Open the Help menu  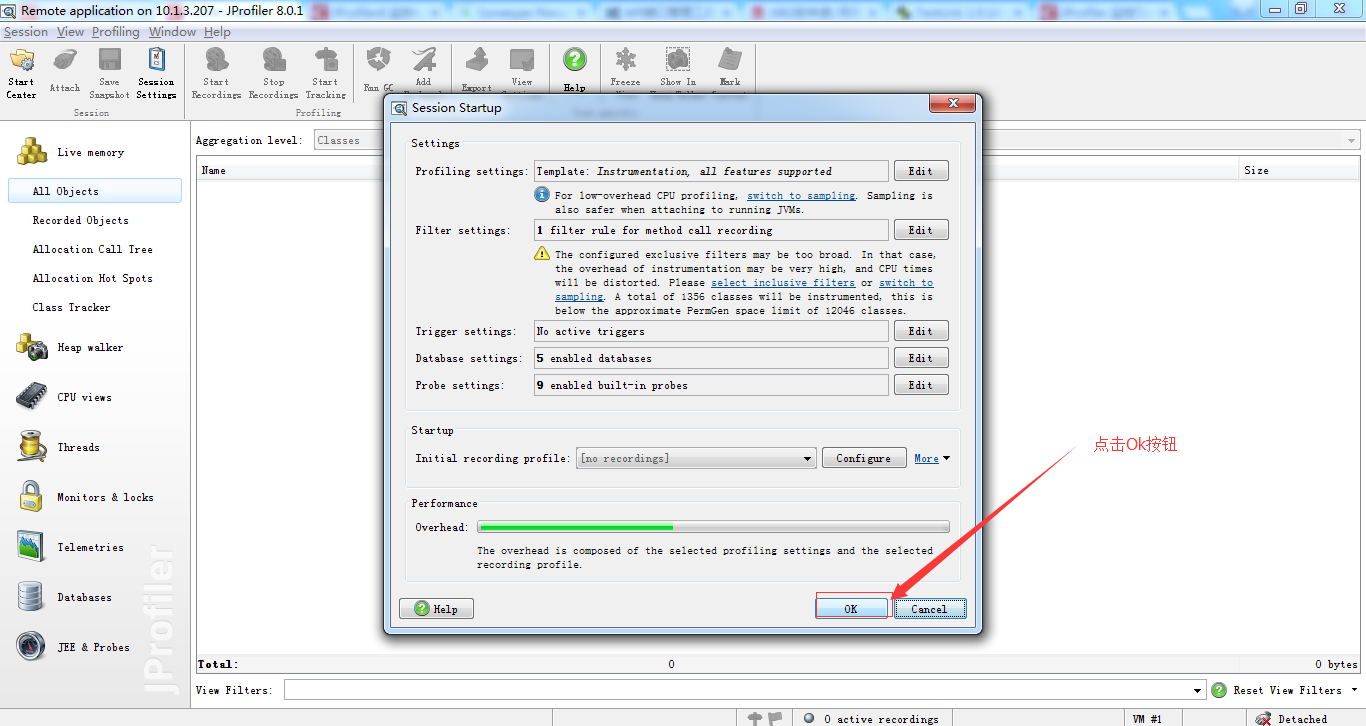[x=217, y=32]
